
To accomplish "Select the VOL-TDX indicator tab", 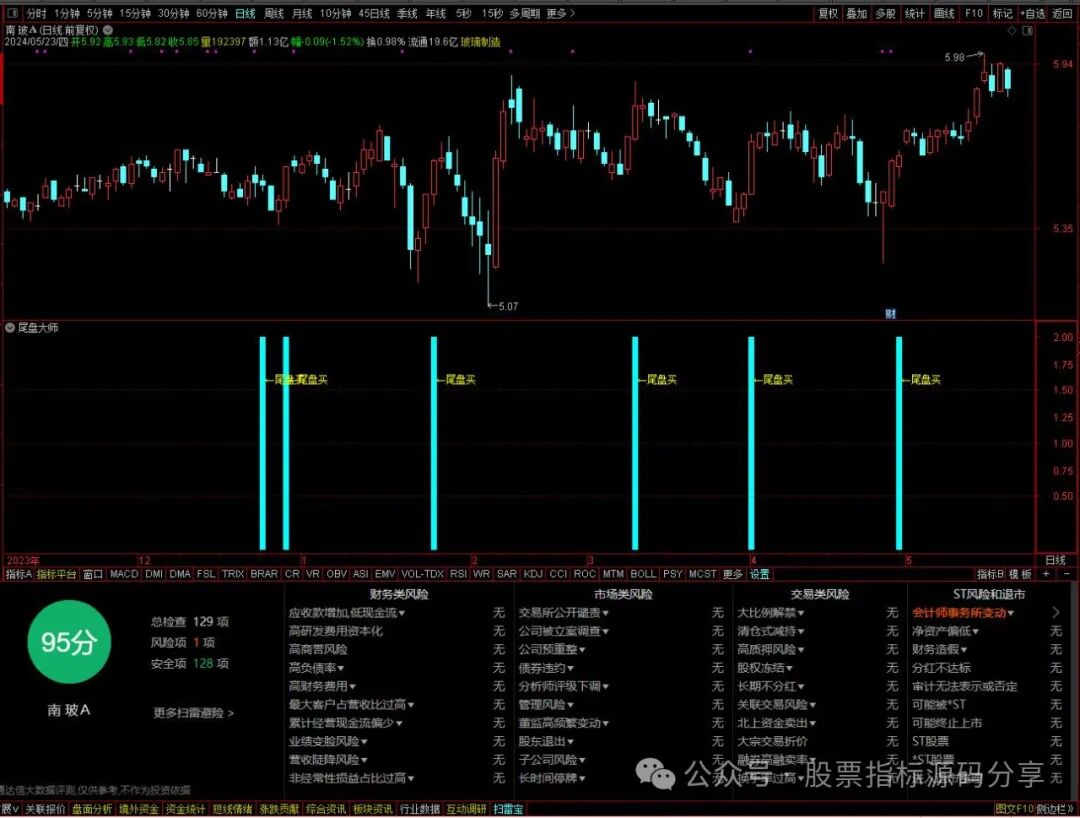I will point(422,574).
